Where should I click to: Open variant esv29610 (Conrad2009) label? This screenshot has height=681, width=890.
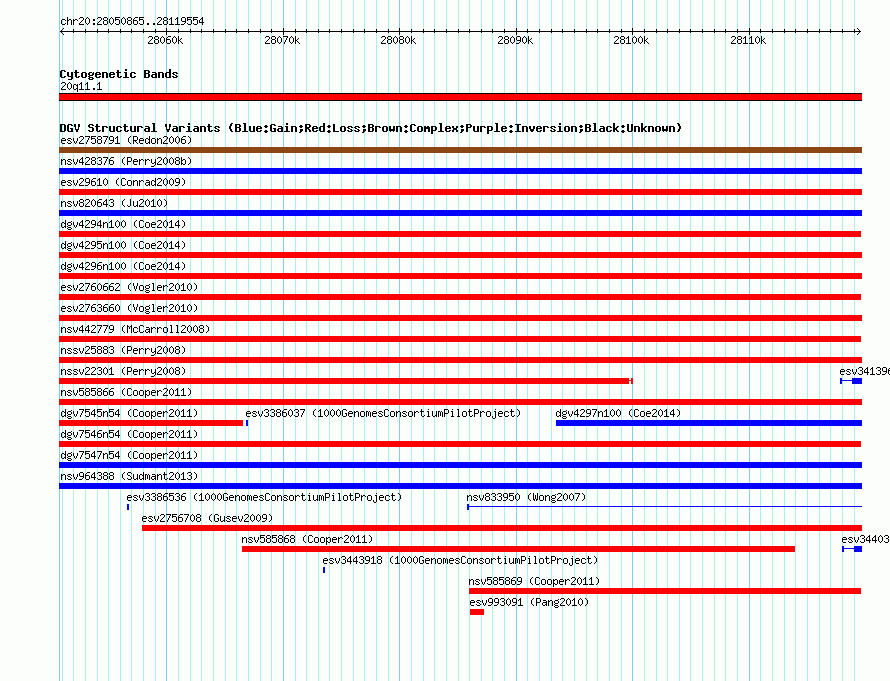(123, 182)
